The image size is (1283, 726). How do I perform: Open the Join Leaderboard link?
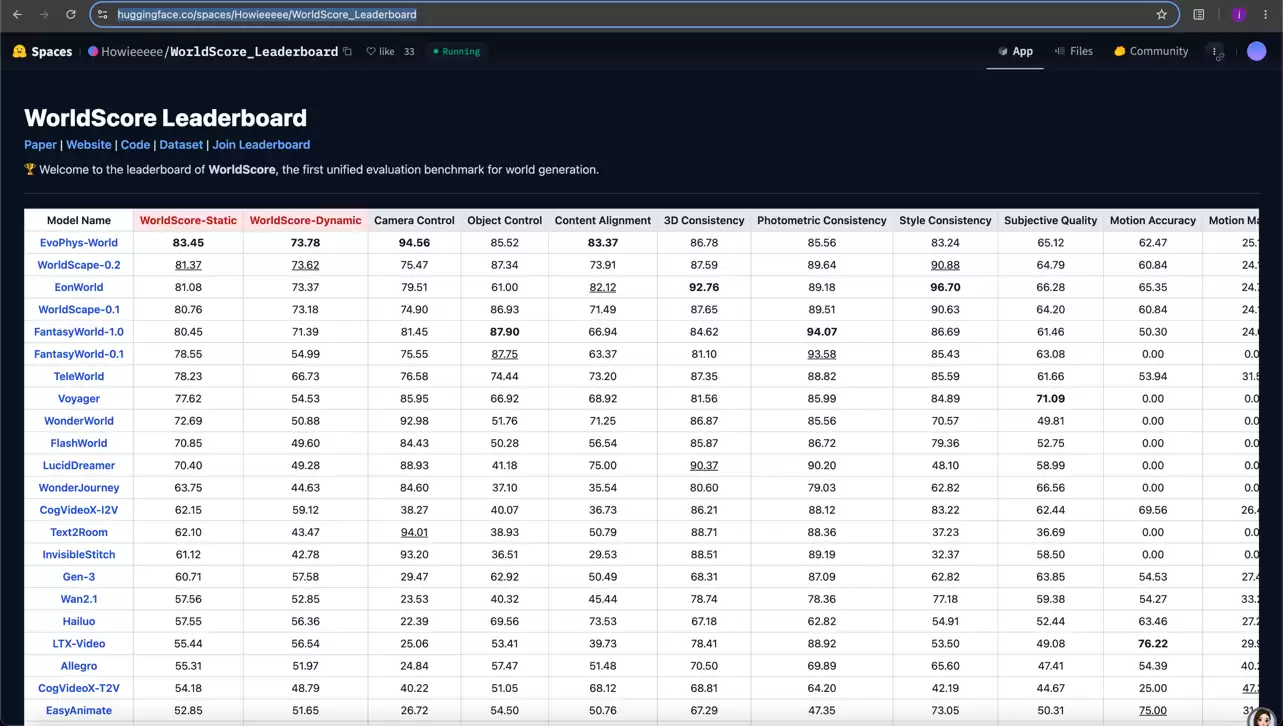coord(261,145)
